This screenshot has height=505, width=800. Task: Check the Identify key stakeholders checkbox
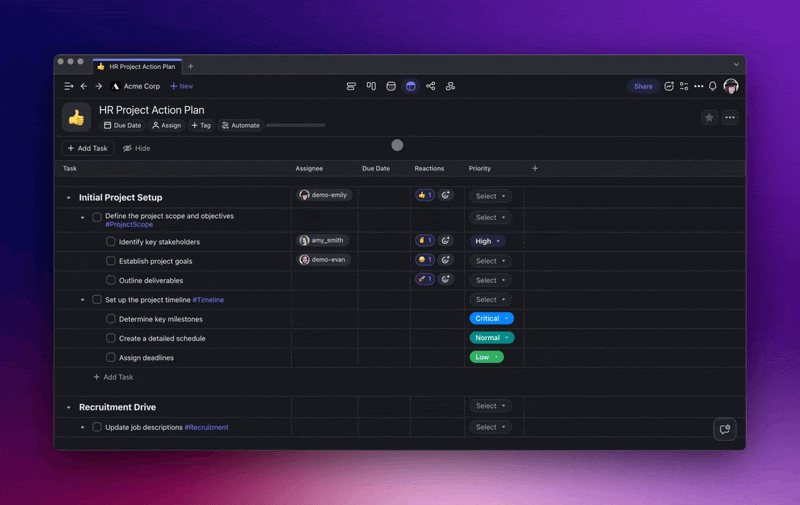[111, 241]
